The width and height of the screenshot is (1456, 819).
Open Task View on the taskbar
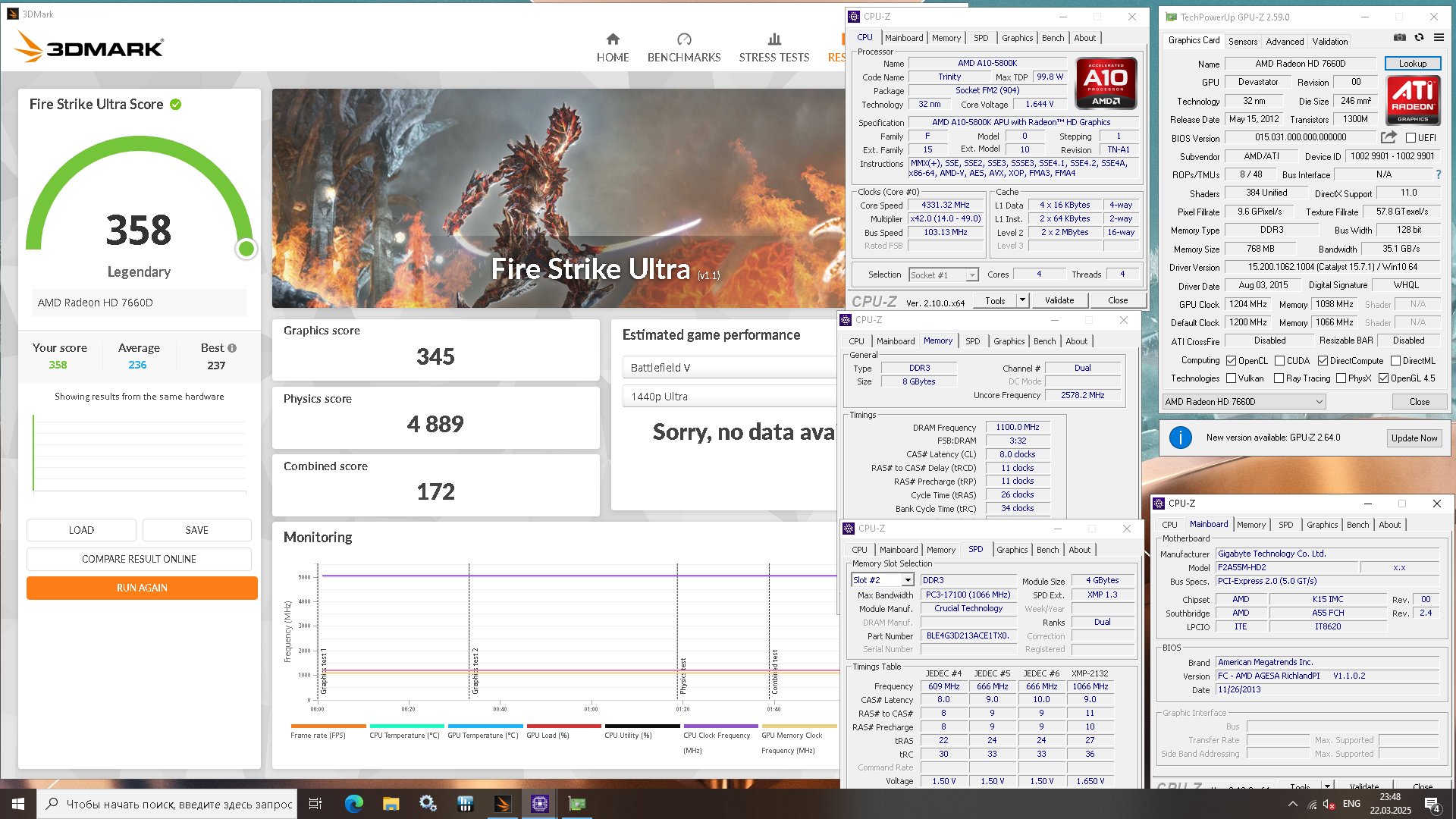coord(315,804)
